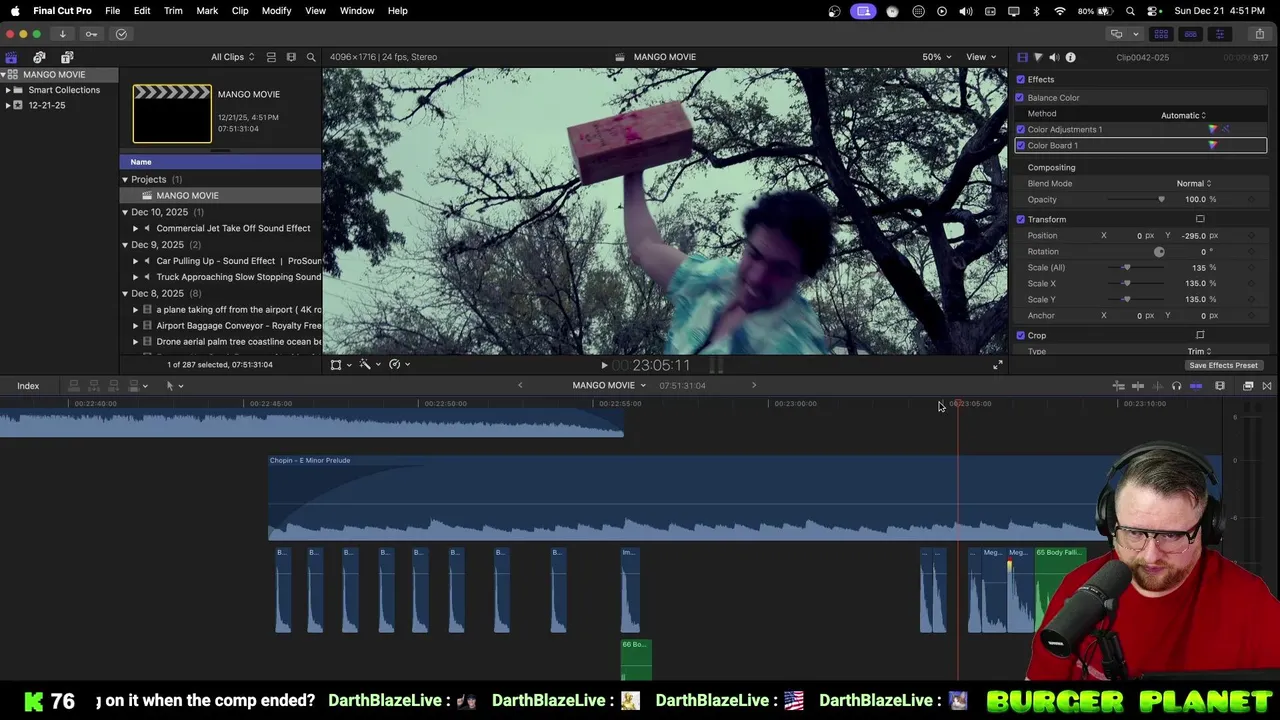Open the All Clips filter dropdown
The height and width of the screenshot is (720, 1280).
pos(232,57)
